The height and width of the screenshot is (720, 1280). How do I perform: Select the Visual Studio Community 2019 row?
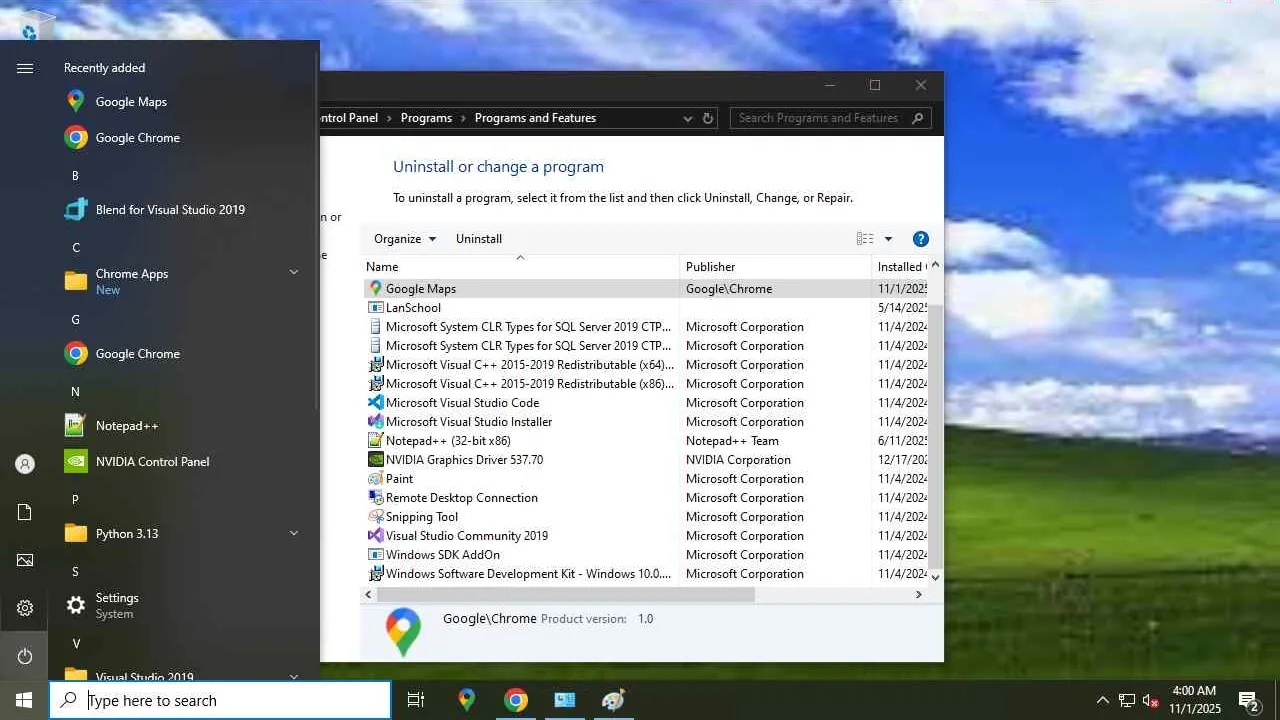[645, 536]
